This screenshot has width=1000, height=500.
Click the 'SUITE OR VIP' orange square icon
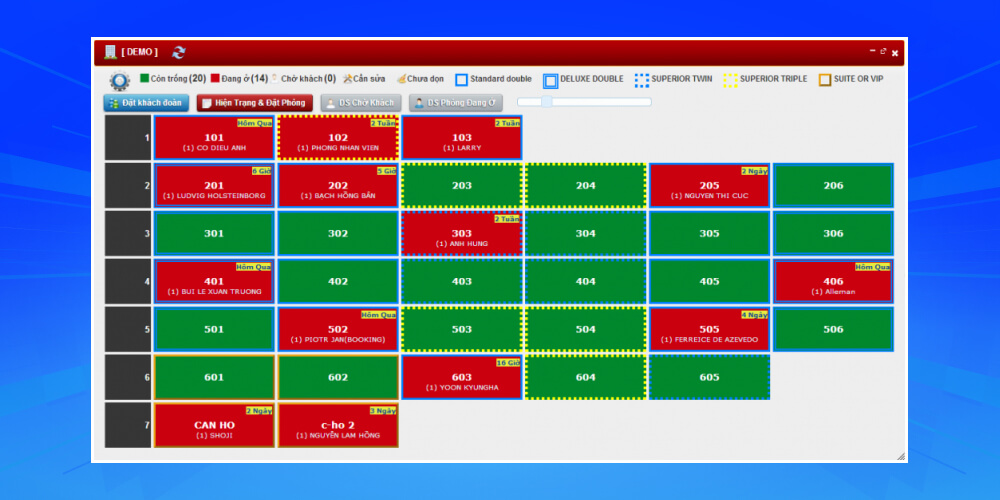pyautogui.click(x=825, y=80)
